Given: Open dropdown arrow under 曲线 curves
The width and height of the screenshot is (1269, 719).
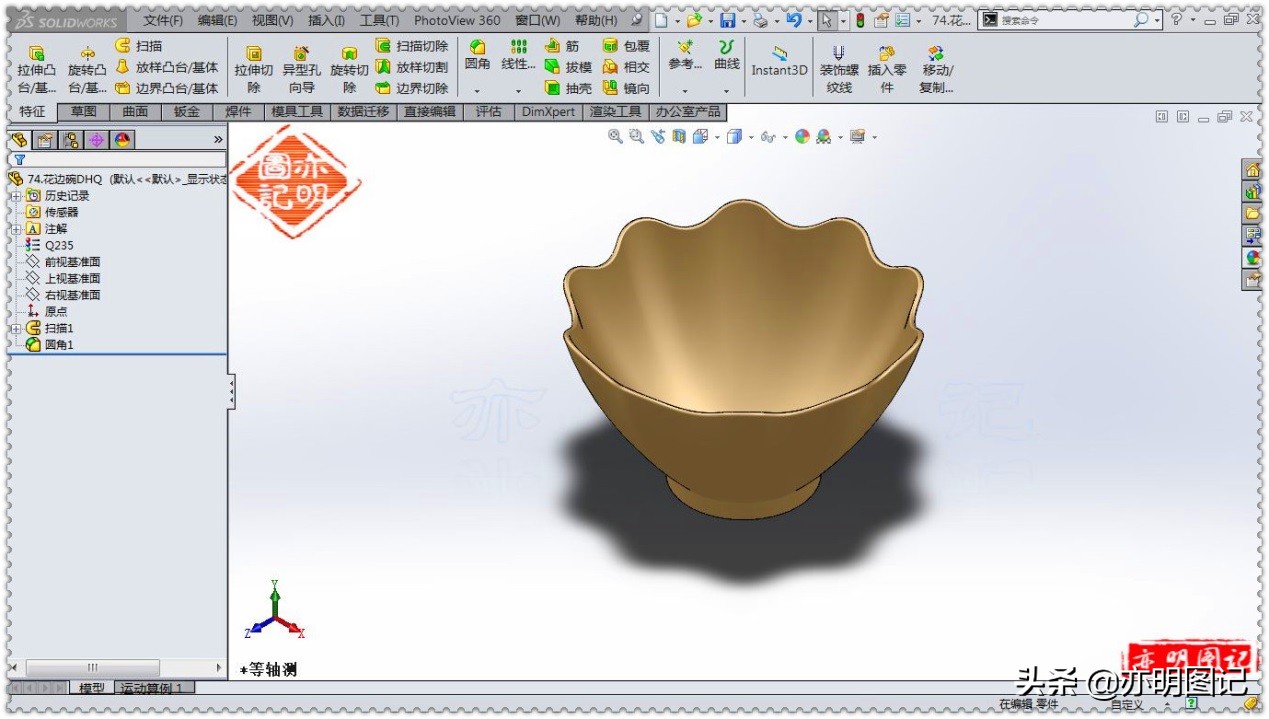Looking at the screenshot, I should tap(726, 91).
